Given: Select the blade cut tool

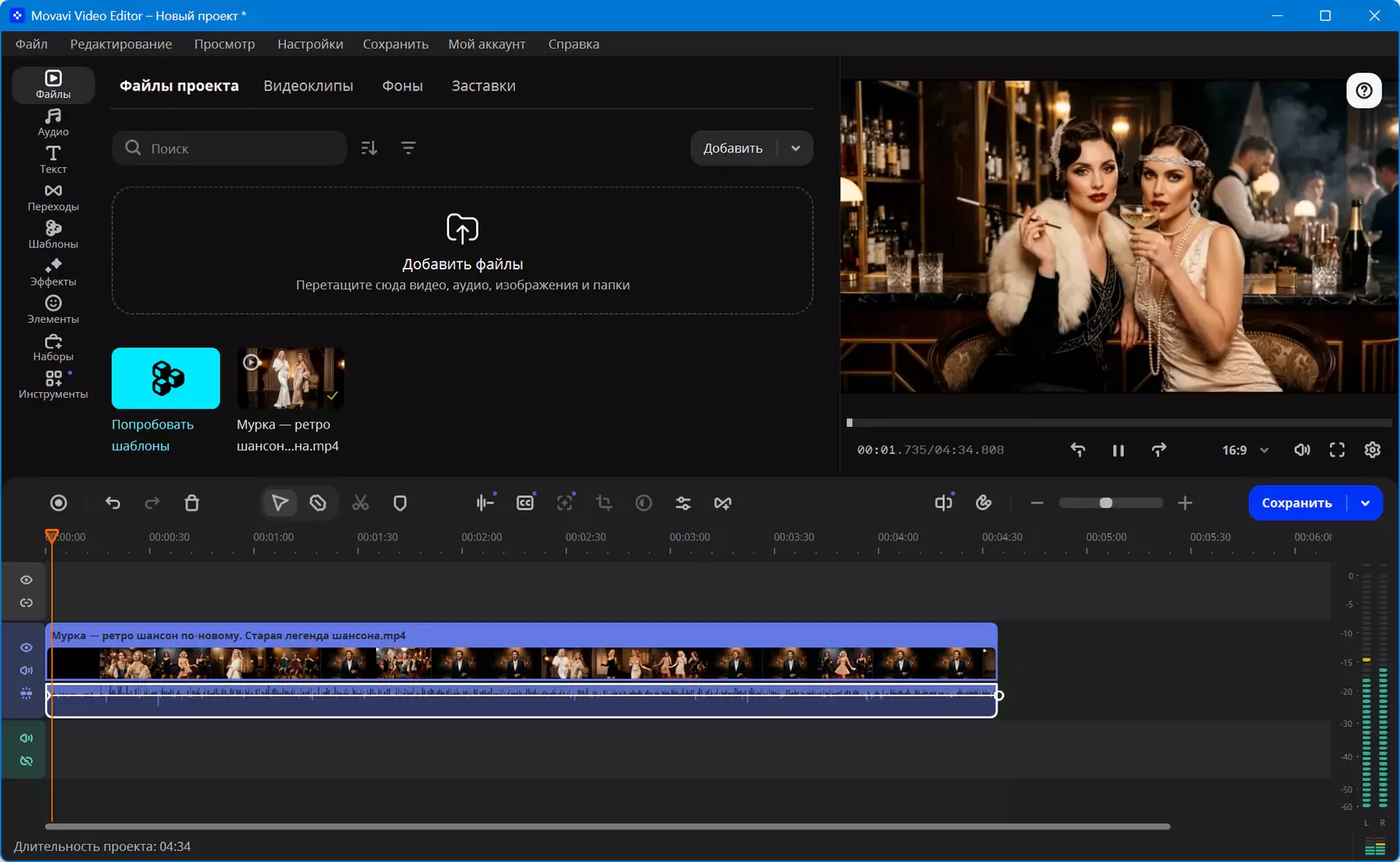Looking at the screenshot, I should (318, 503).
